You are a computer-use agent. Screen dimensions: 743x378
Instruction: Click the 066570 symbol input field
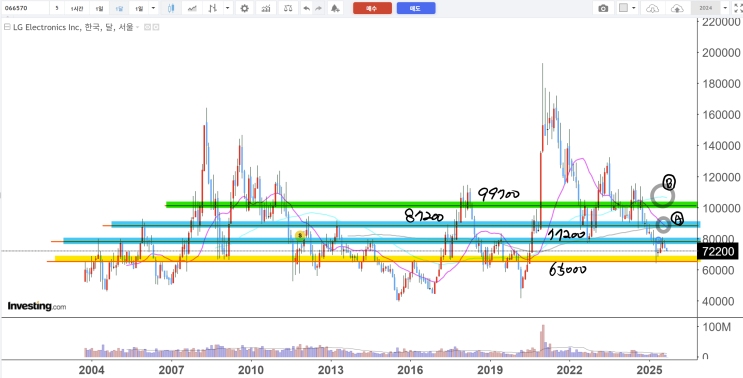tap(25, 8)
